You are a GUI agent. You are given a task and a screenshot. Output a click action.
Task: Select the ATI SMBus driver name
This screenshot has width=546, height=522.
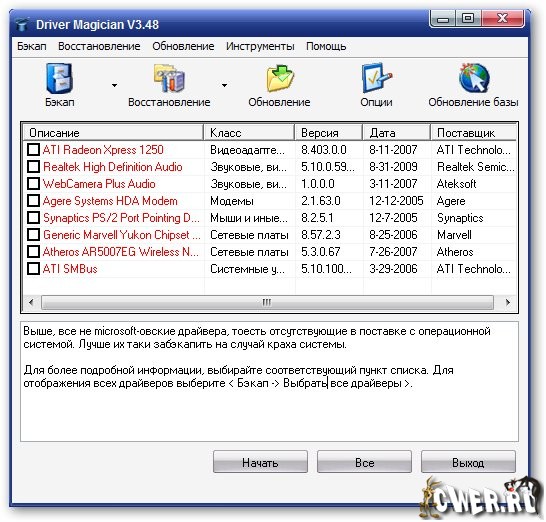[x=70, y=269]
